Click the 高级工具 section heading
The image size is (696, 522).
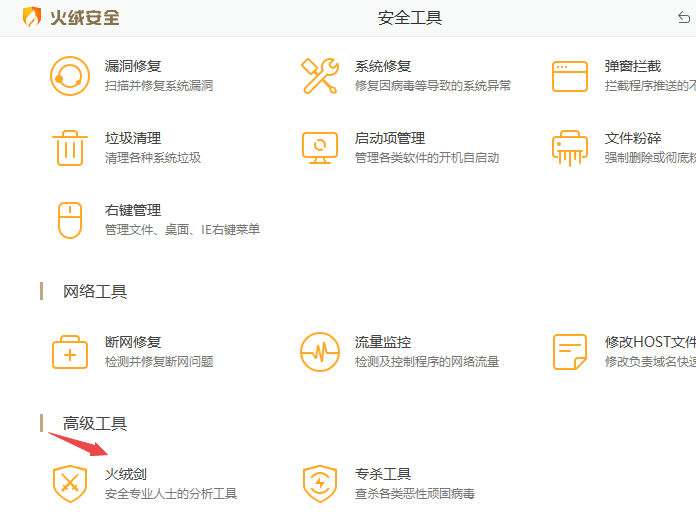pos(95,423)
